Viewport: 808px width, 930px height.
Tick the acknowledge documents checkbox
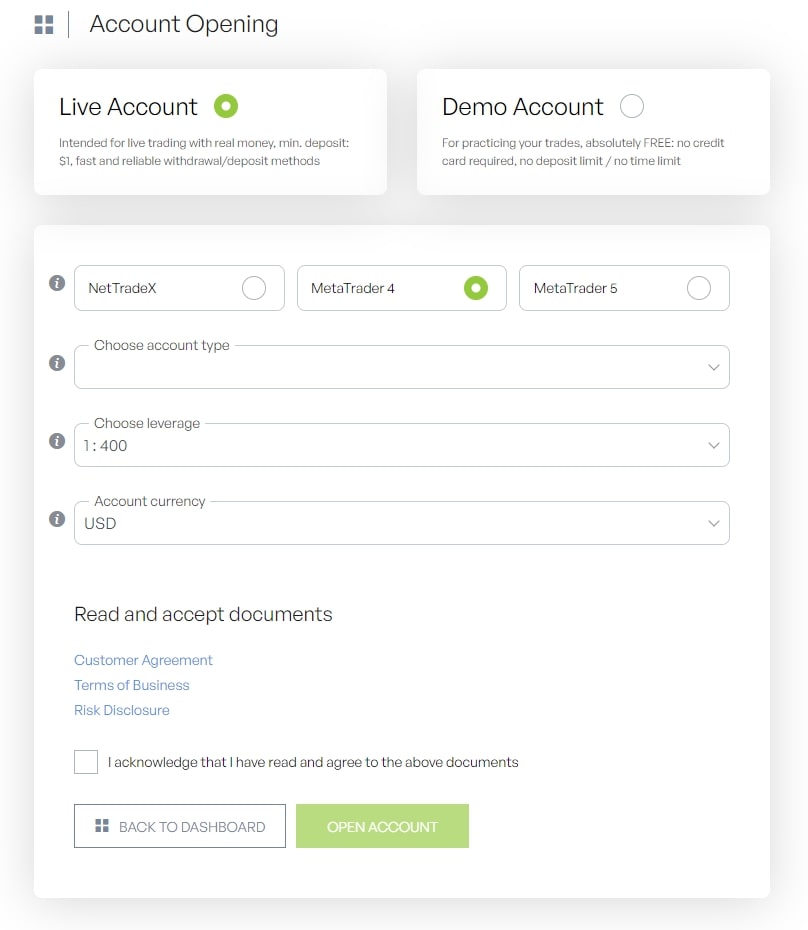86,762
